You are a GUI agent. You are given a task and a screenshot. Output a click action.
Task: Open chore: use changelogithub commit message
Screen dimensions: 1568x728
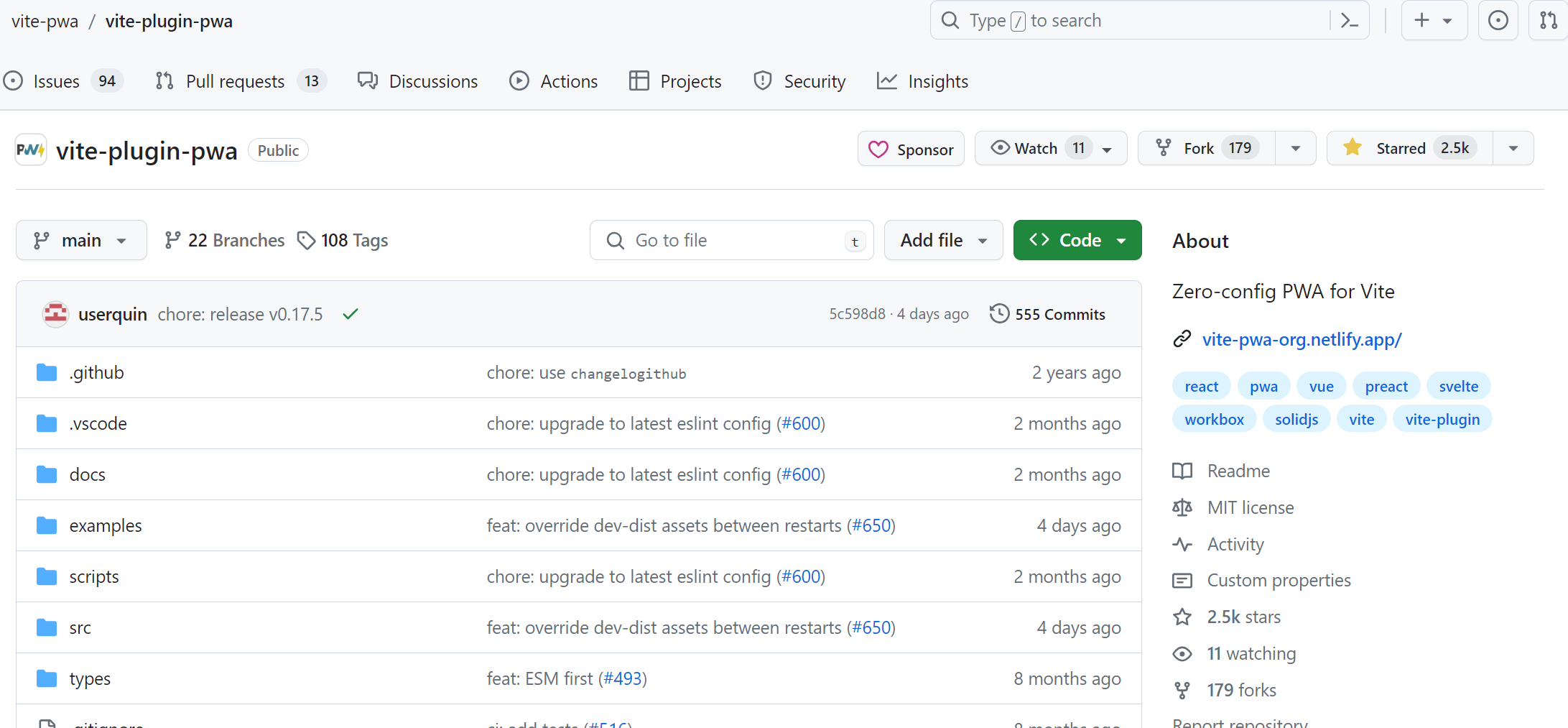pos(586,372)
